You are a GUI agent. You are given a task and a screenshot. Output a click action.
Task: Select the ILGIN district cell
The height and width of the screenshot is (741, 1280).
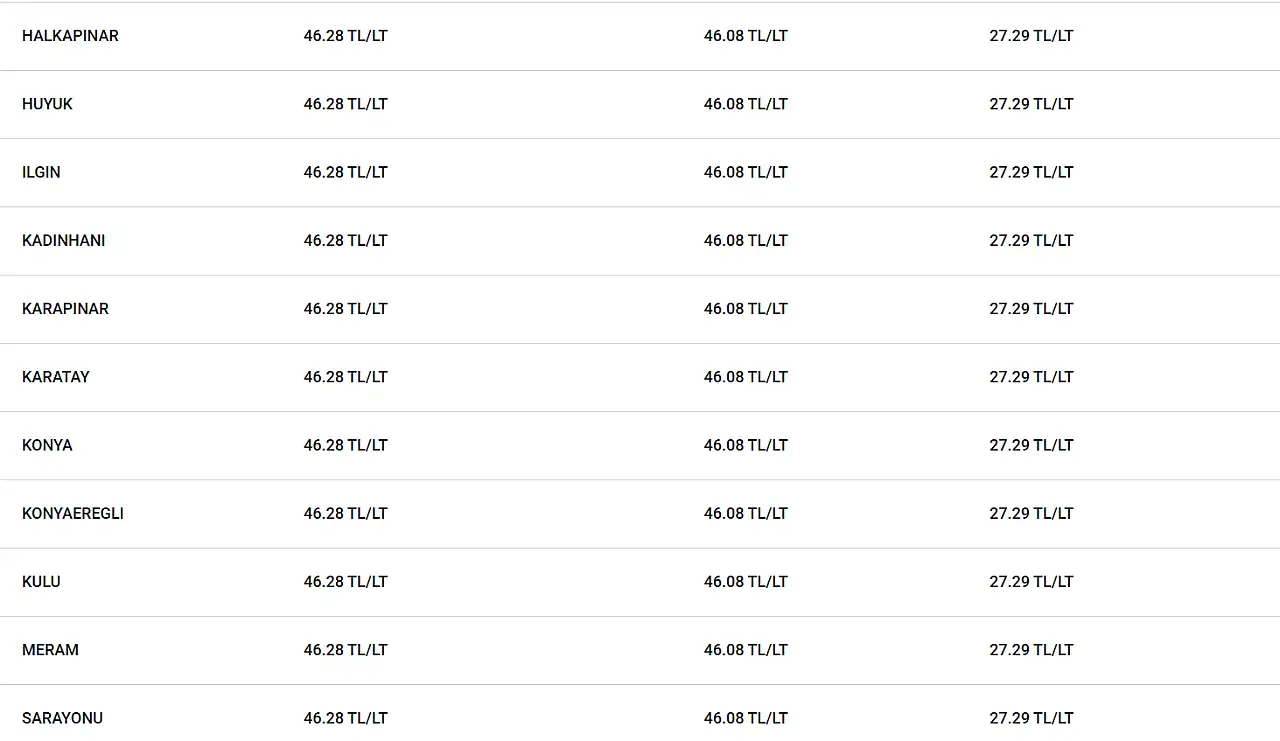point(41,172)
